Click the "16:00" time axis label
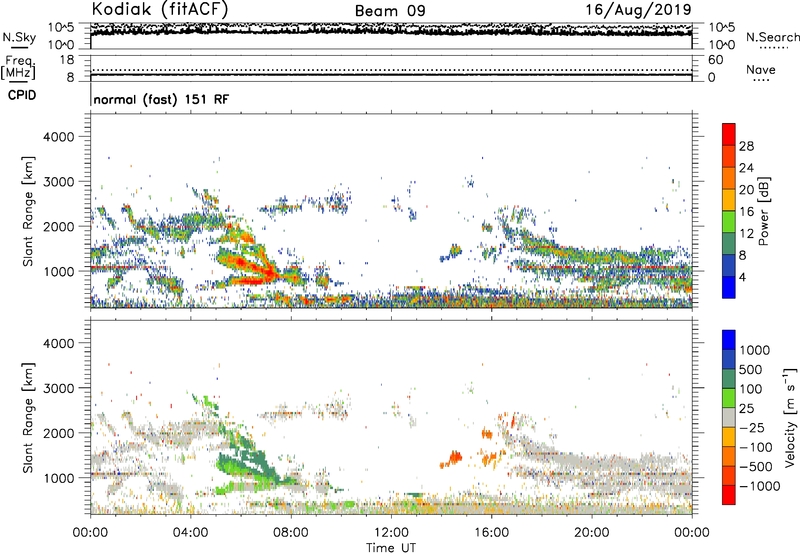The width and height of the screenshot is (800, 554). point(491,533)
